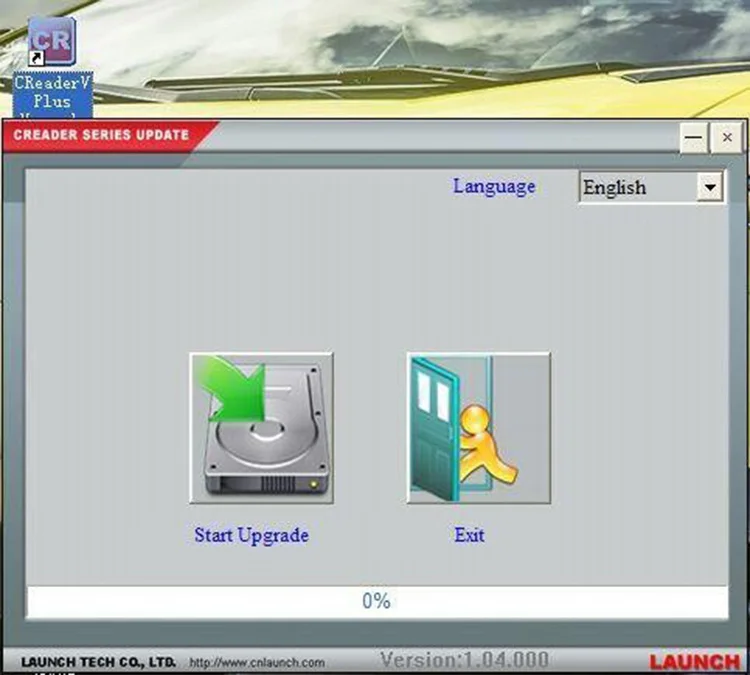Click the Version:1.04.000 text

pos(464,660)
